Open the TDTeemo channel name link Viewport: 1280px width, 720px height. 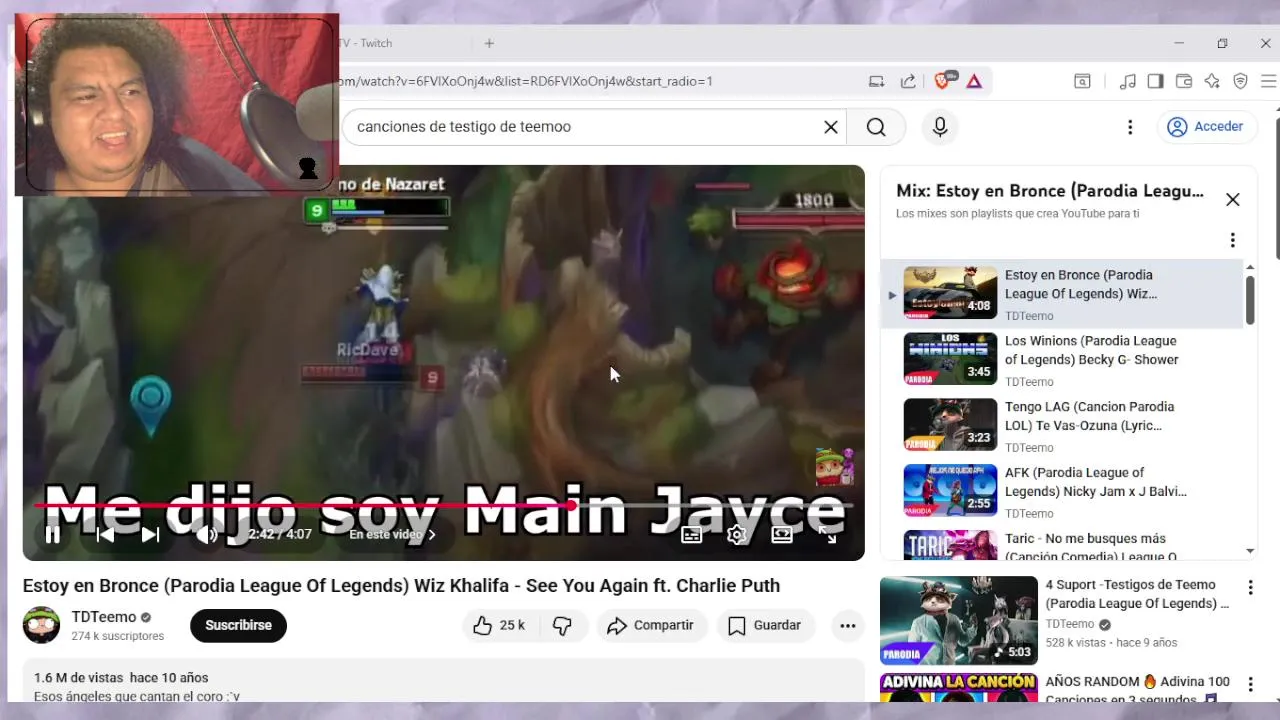point(104,617)
